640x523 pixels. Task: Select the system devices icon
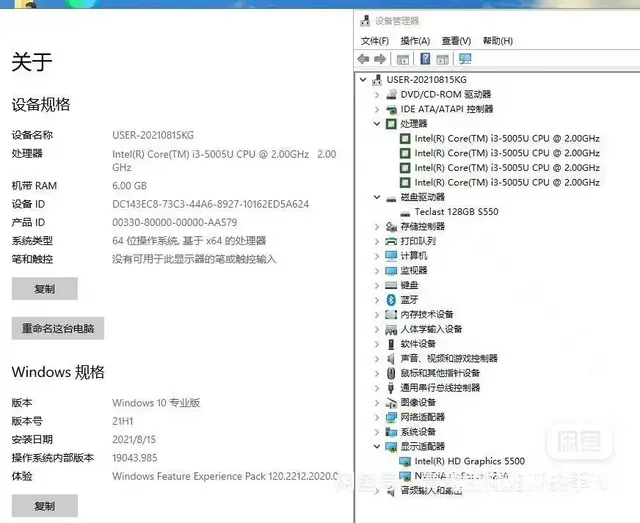(x=391, y=432)
